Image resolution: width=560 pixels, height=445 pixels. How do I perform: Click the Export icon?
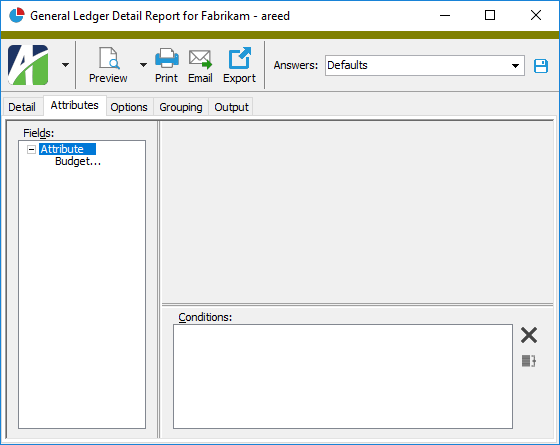(239, 58)
